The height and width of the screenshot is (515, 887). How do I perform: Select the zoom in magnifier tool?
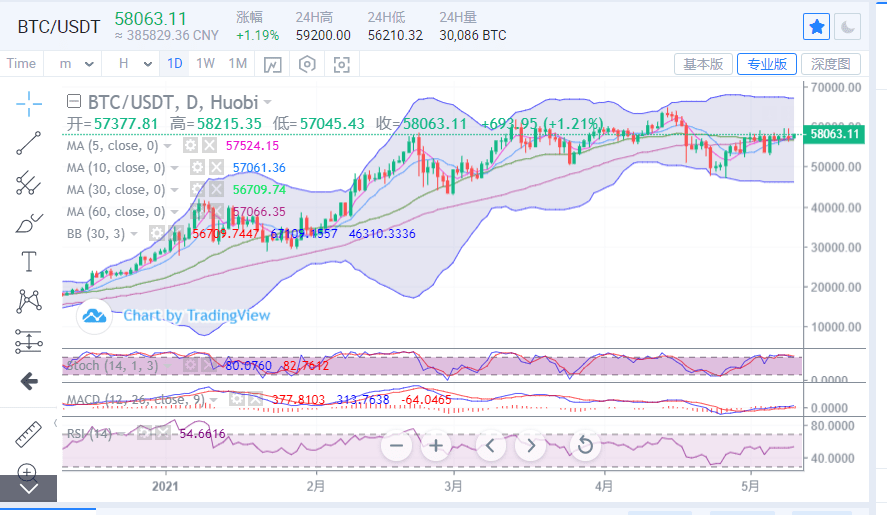click(x=27, y=471)
